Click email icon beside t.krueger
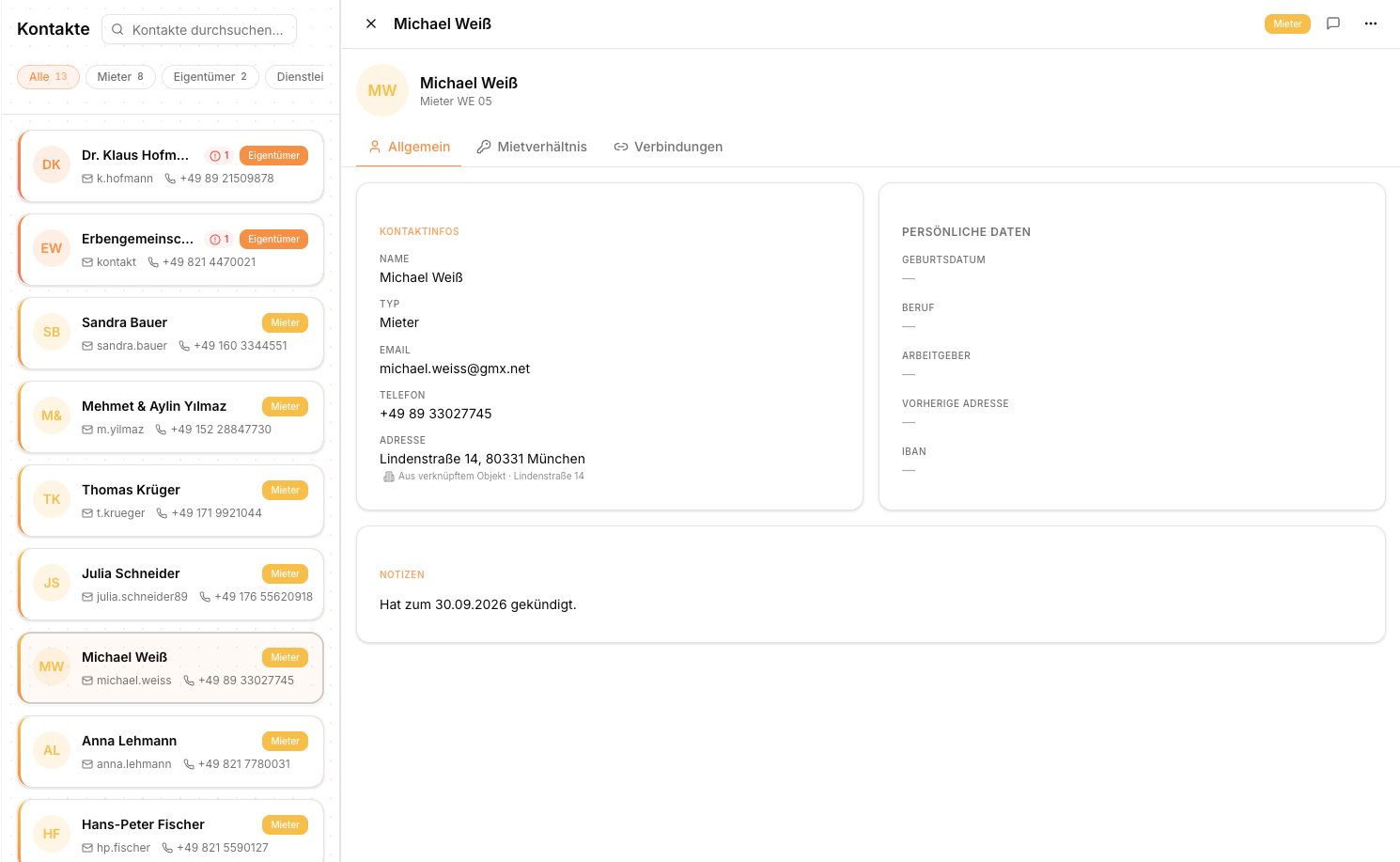Viewport: 1400px width, 862px height. [x=87, y=513]
